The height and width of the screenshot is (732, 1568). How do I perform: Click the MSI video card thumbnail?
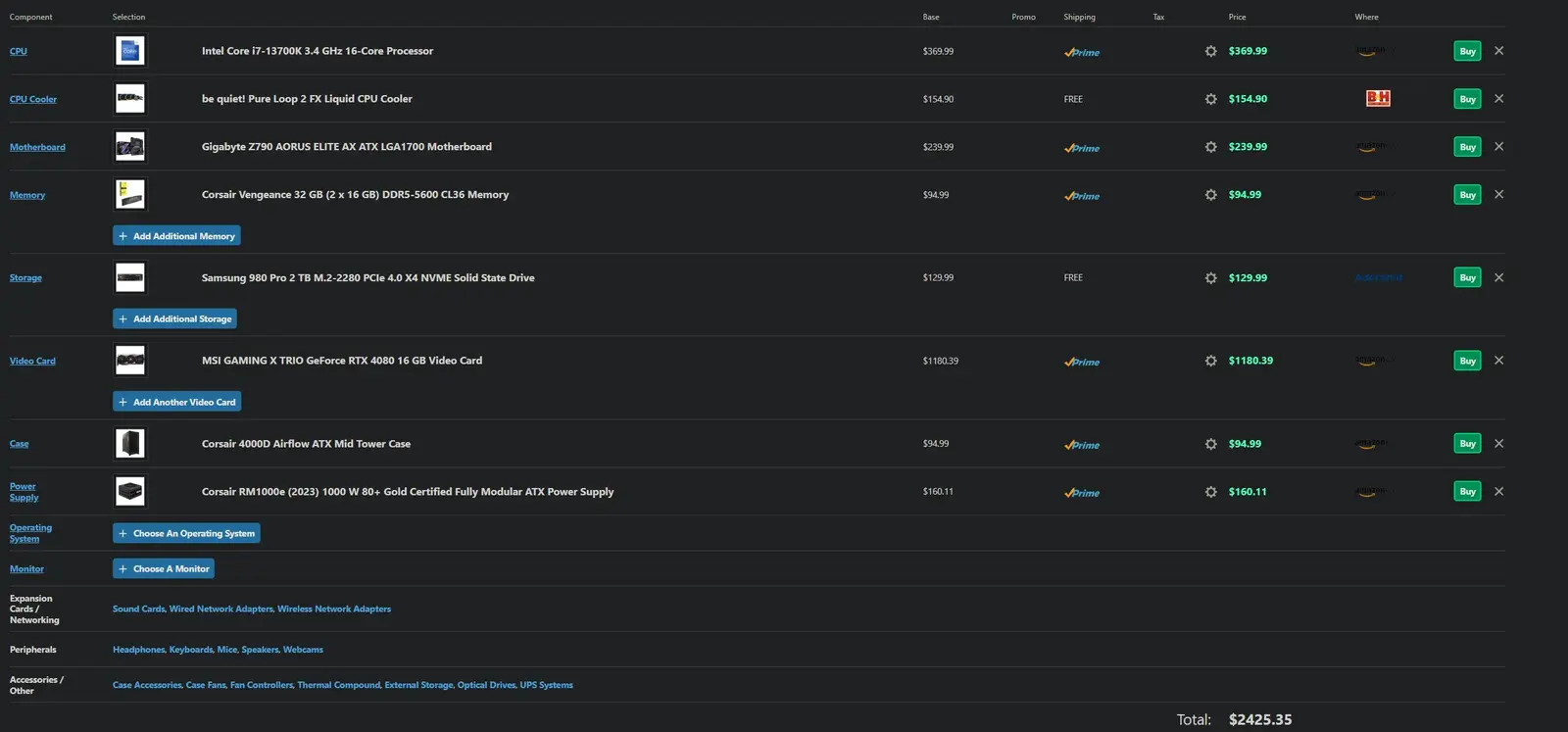[x=130, y=361]
